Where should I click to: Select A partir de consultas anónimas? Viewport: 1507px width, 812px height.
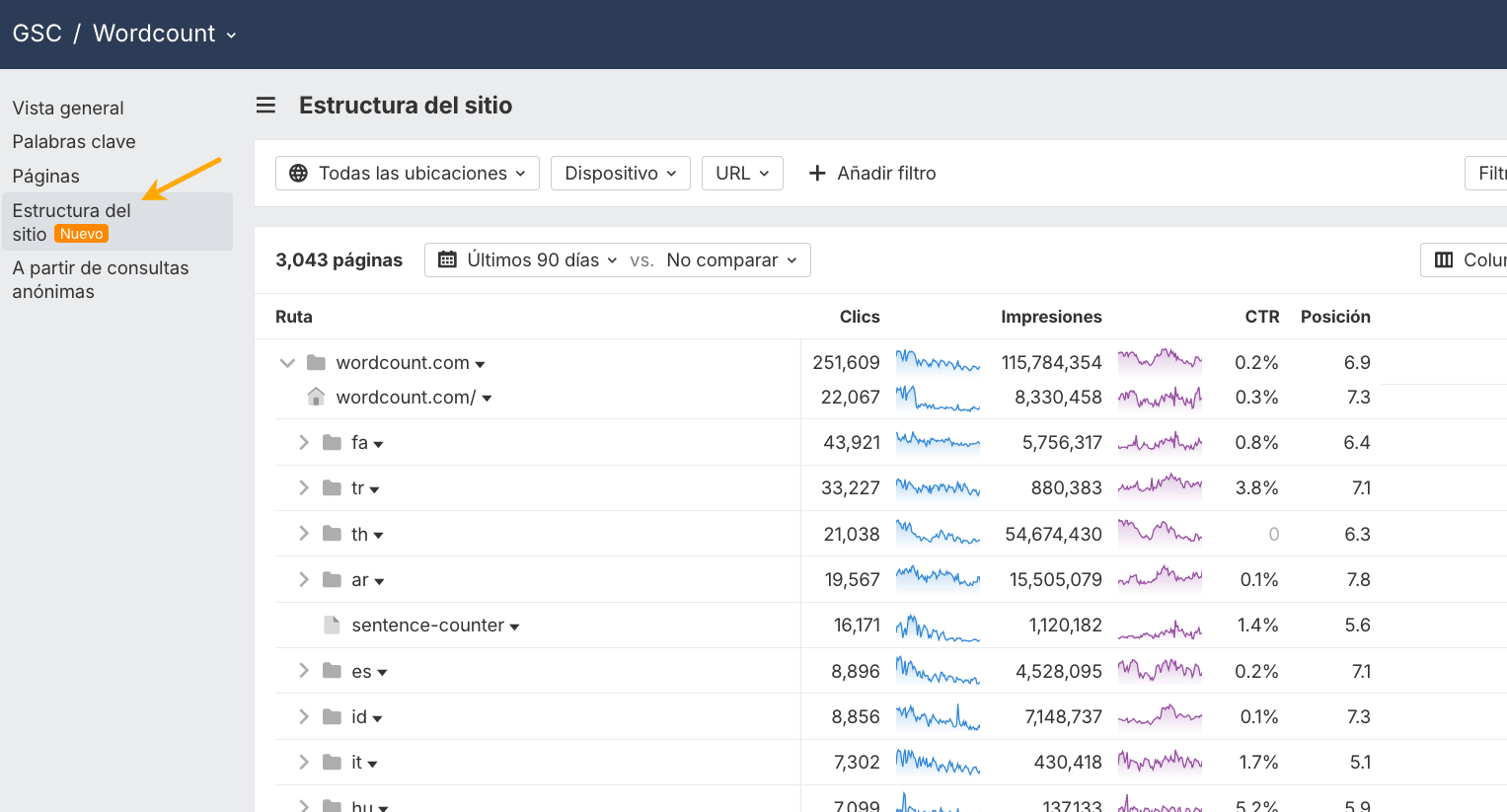pos(100,280)
